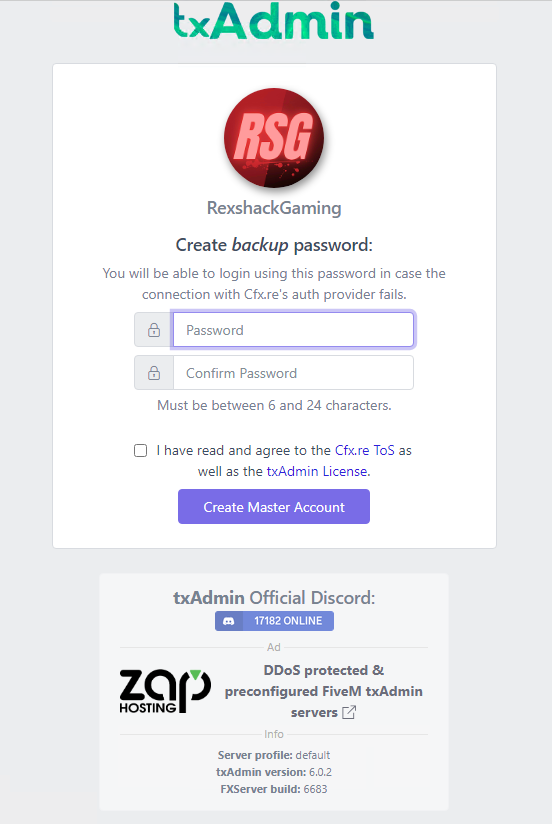Click the ZAP Hosting logo
Image resolution: width=552 pixels, height=824 pixels.
click(165, 692)
